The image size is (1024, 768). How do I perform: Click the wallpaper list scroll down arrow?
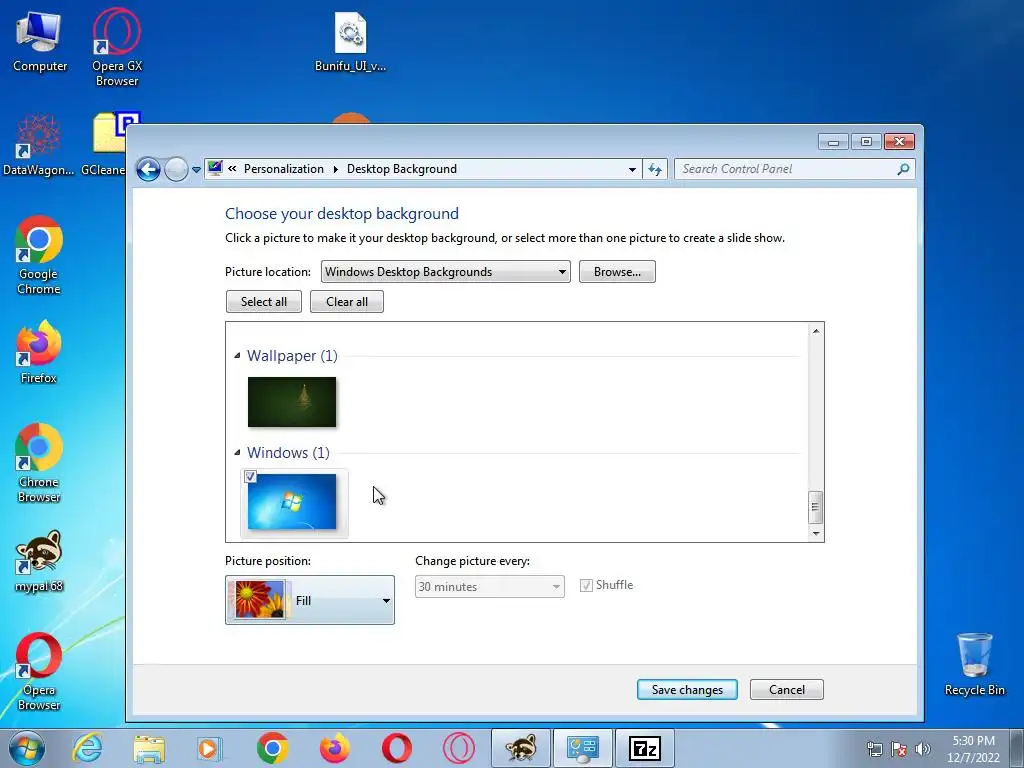click(x=816, y=534)
